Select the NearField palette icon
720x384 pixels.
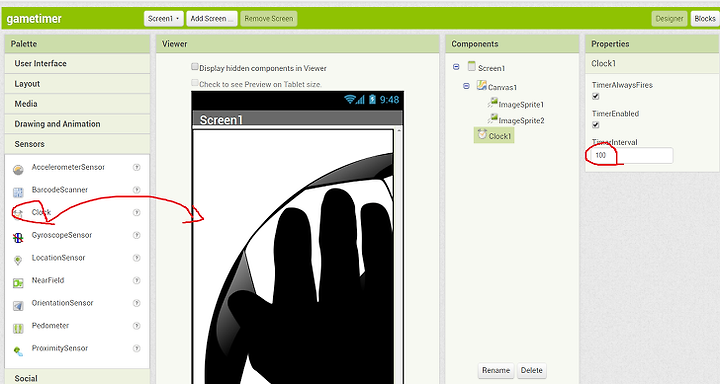[x=18, y=283]
